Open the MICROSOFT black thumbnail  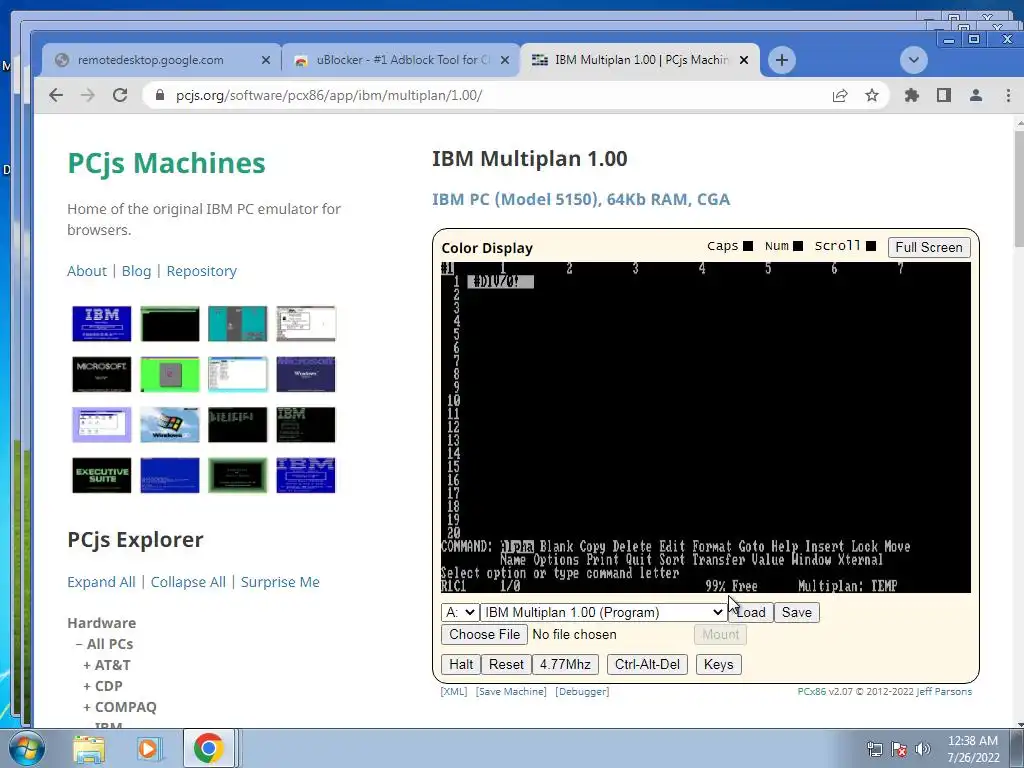tap(102, 374)
